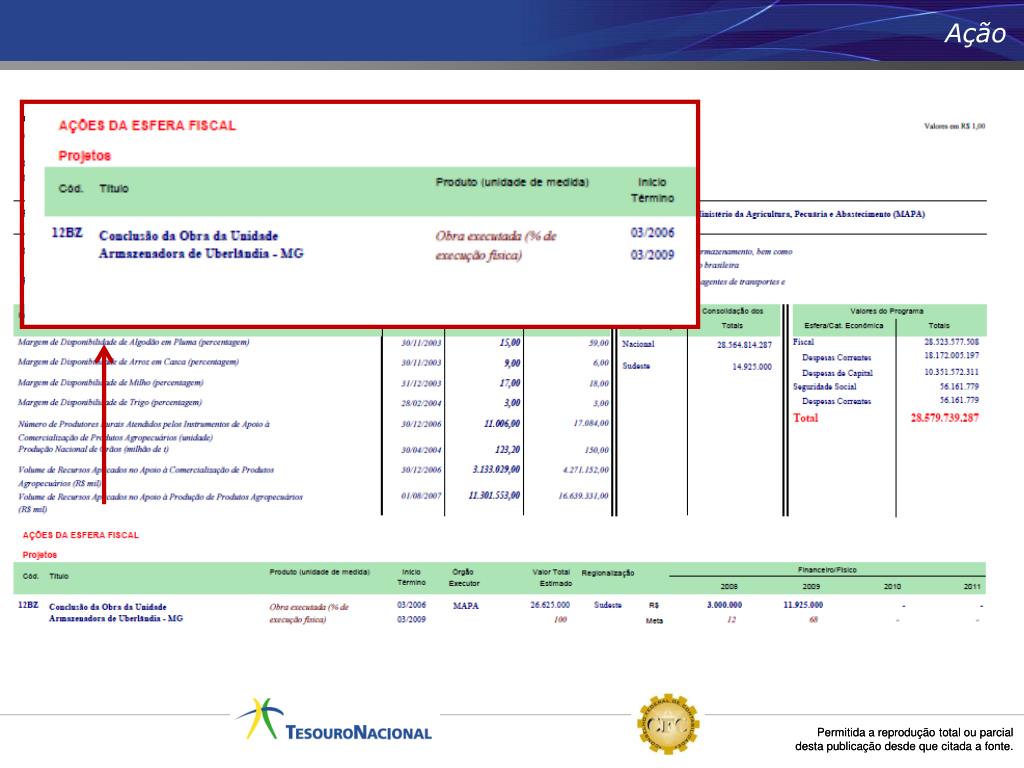The height and width of the screenshot is (768, 1024).
Task: Select the date '31/12/2003'
Action: pyautogui.click(x=421, y=383)
